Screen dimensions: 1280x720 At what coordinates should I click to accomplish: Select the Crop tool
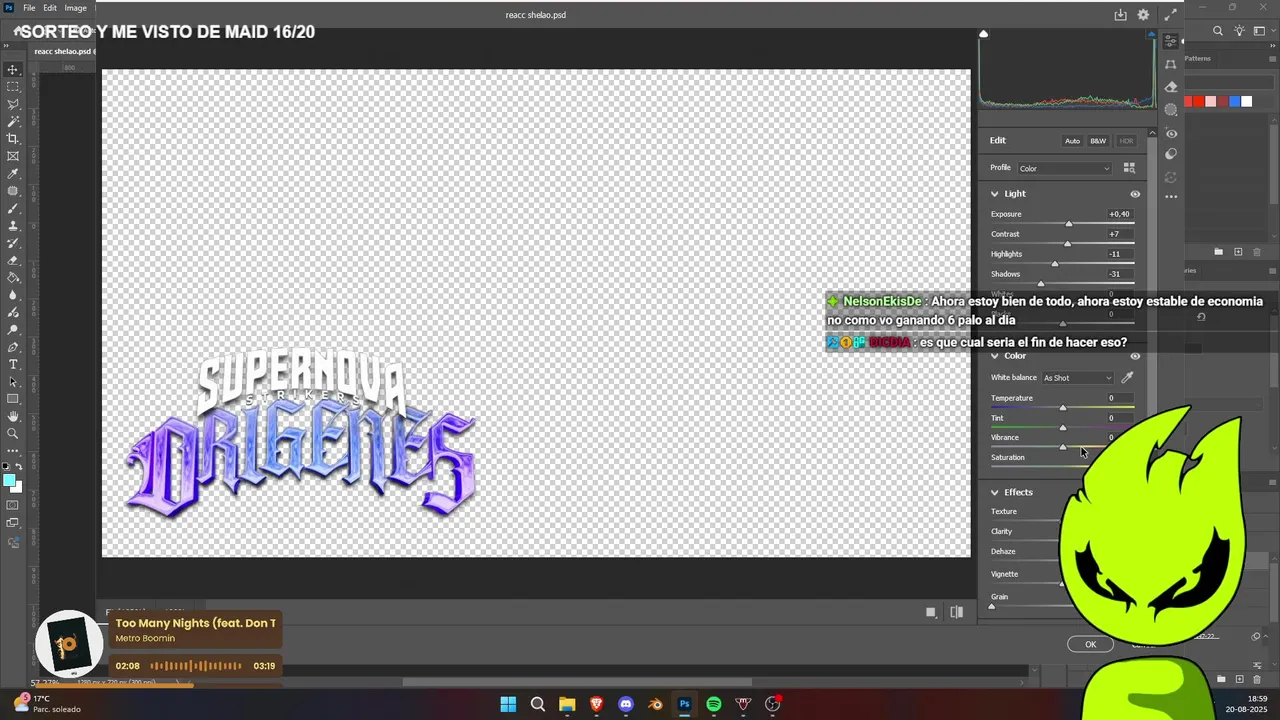[x=13, y=139]
